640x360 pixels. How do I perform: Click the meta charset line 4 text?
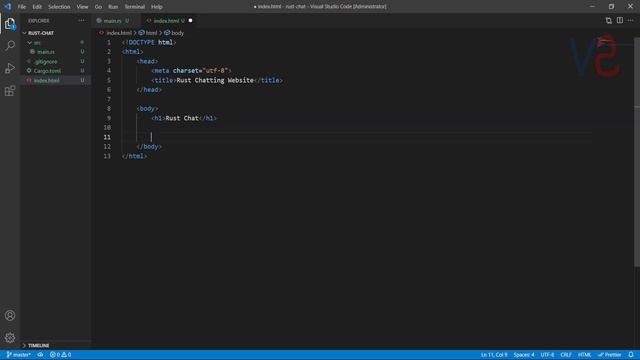point(191,71)
